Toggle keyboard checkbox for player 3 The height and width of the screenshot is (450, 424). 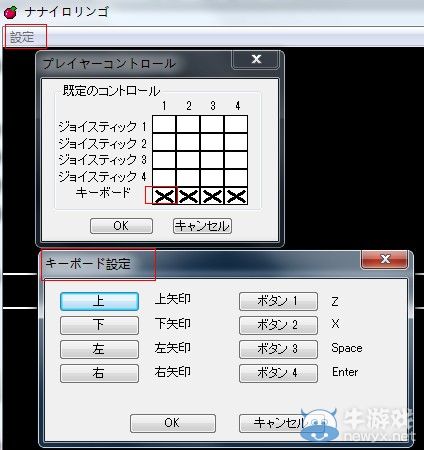pos(212,196)
